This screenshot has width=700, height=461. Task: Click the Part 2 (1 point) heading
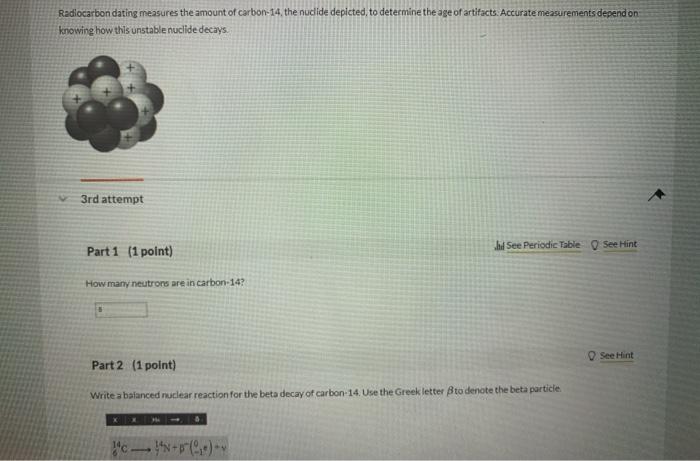[x=134, y=365]
